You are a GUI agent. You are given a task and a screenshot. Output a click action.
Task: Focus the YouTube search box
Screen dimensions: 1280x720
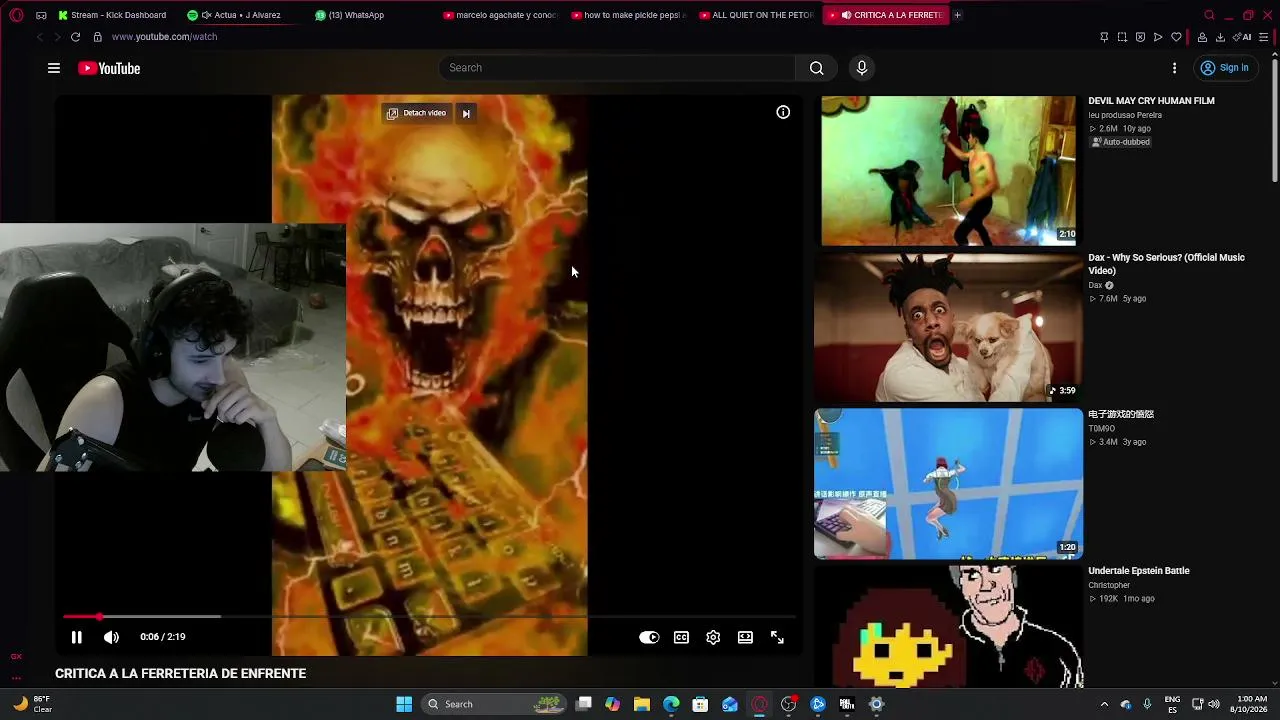[x=617, y=68]
